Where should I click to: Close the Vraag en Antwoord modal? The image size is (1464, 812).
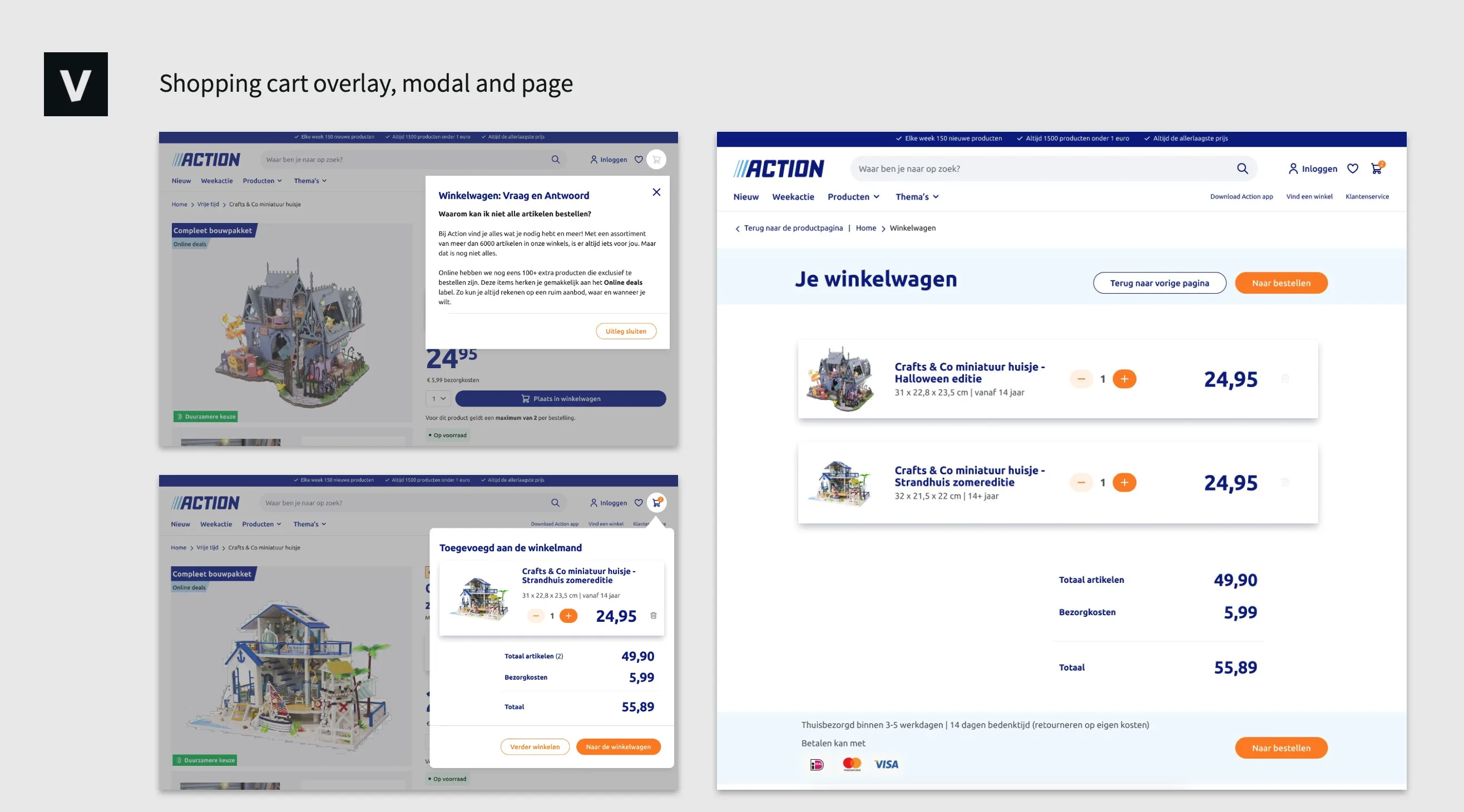(656, 192)
